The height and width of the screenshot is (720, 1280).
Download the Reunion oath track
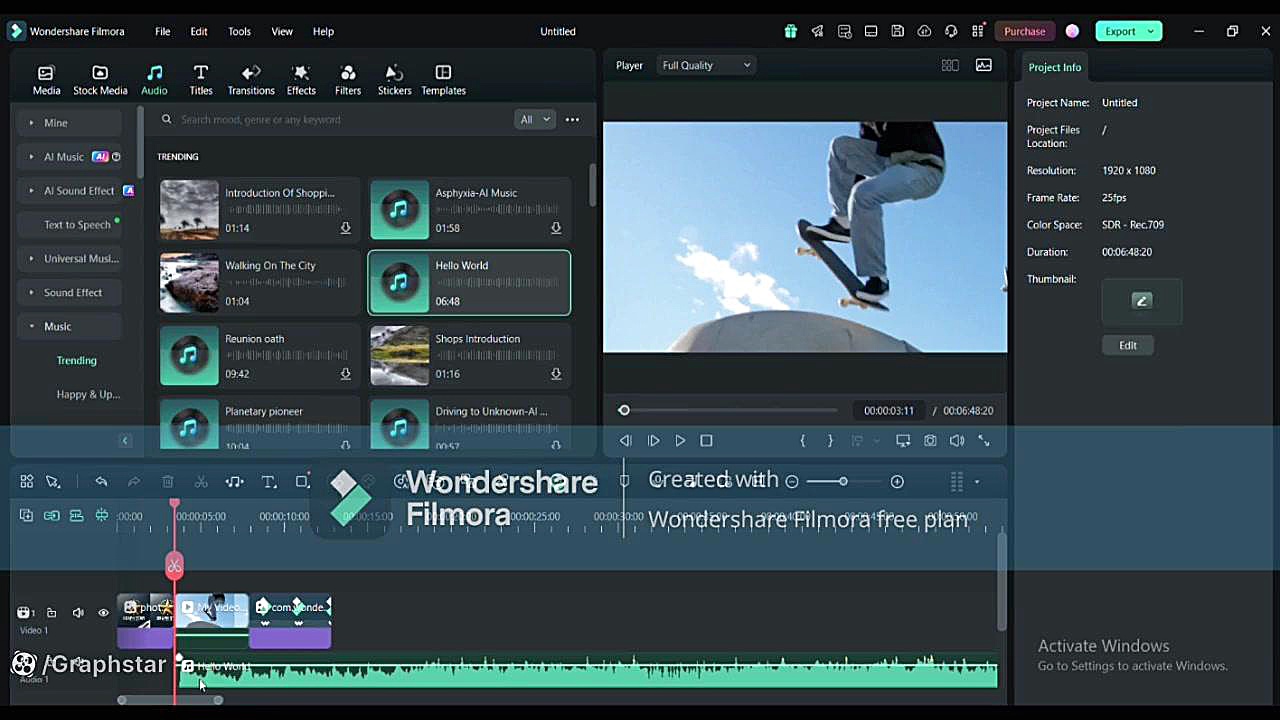tap(345, 374)
